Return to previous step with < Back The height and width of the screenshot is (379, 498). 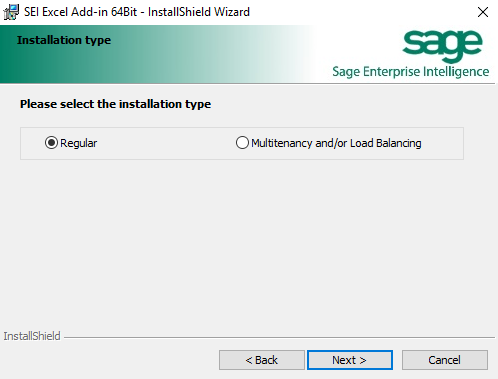[262, 360]
